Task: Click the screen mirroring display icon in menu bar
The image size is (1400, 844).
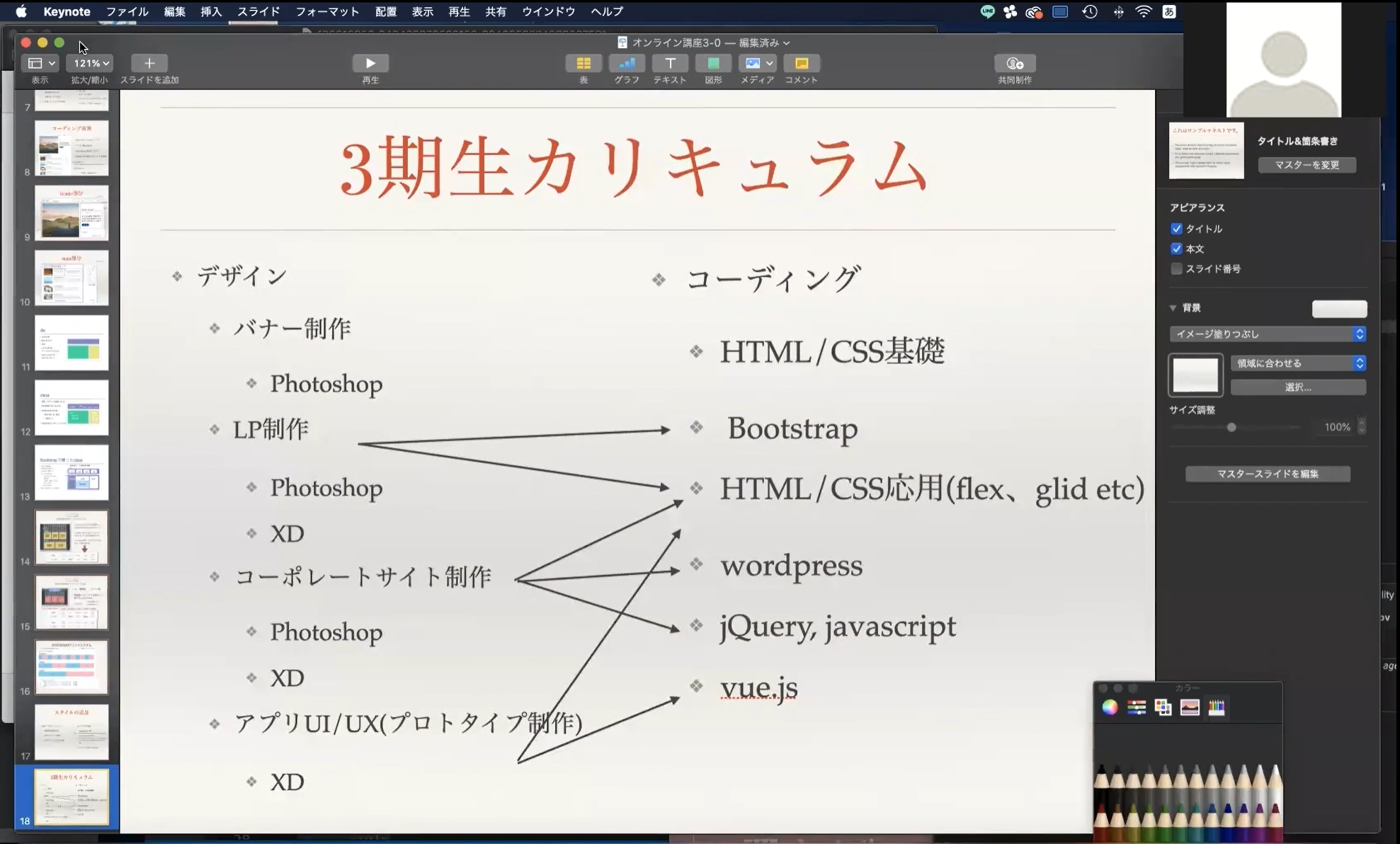Action: tap(1060, 11)
